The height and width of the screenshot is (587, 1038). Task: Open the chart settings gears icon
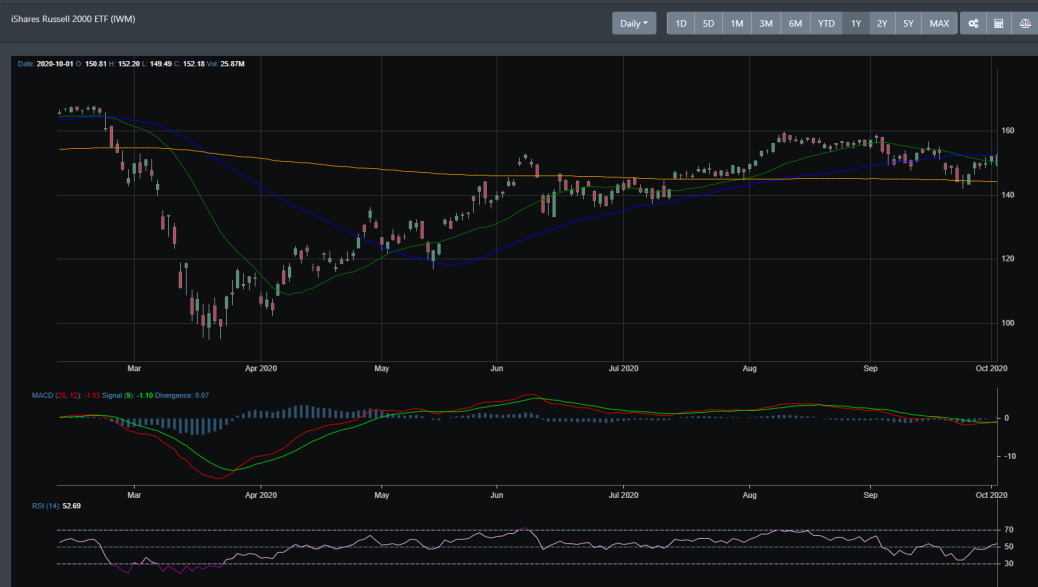[x=973, y=23]
